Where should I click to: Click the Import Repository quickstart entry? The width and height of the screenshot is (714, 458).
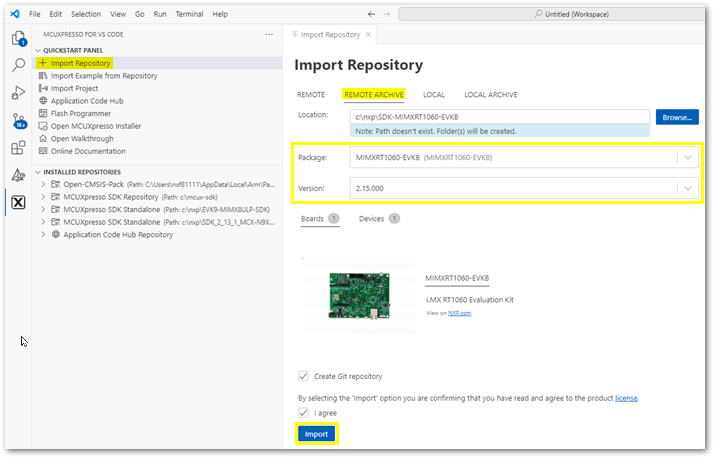(158, 63)
